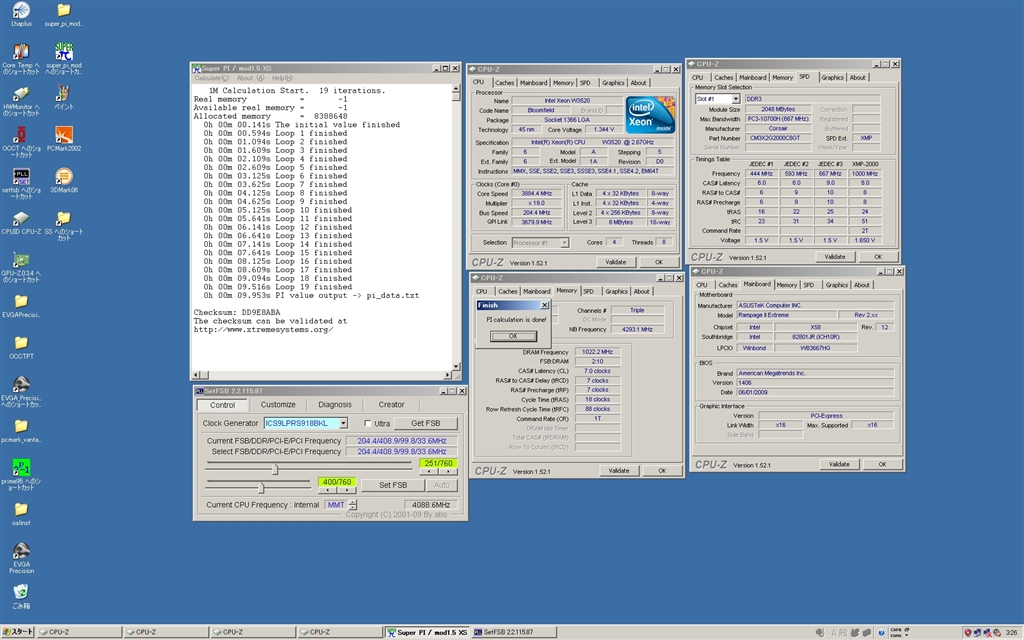Click the upper FSB slider thumb
Screen dimensions: 1024x640
275,469
